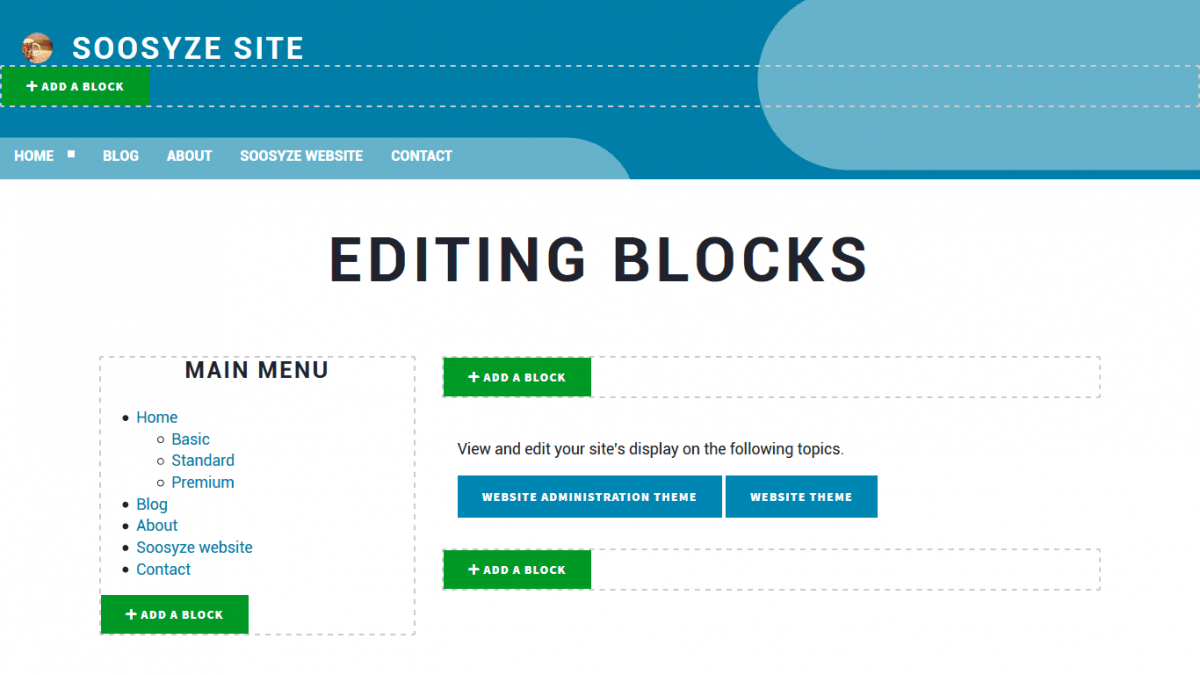This screenshot has width=1200, height=675.
Task: Open the Blog link in Main Menu list
Action: click(x=152, y=504)
